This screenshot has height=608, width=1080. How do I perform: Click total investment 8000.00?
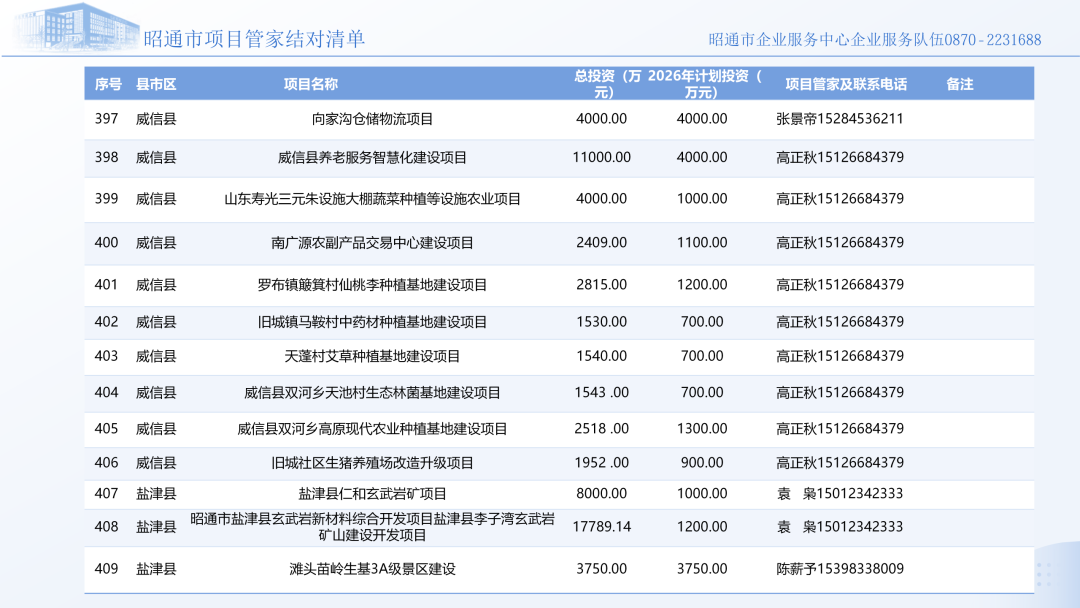pyautogui.click(x=601, y=493)
